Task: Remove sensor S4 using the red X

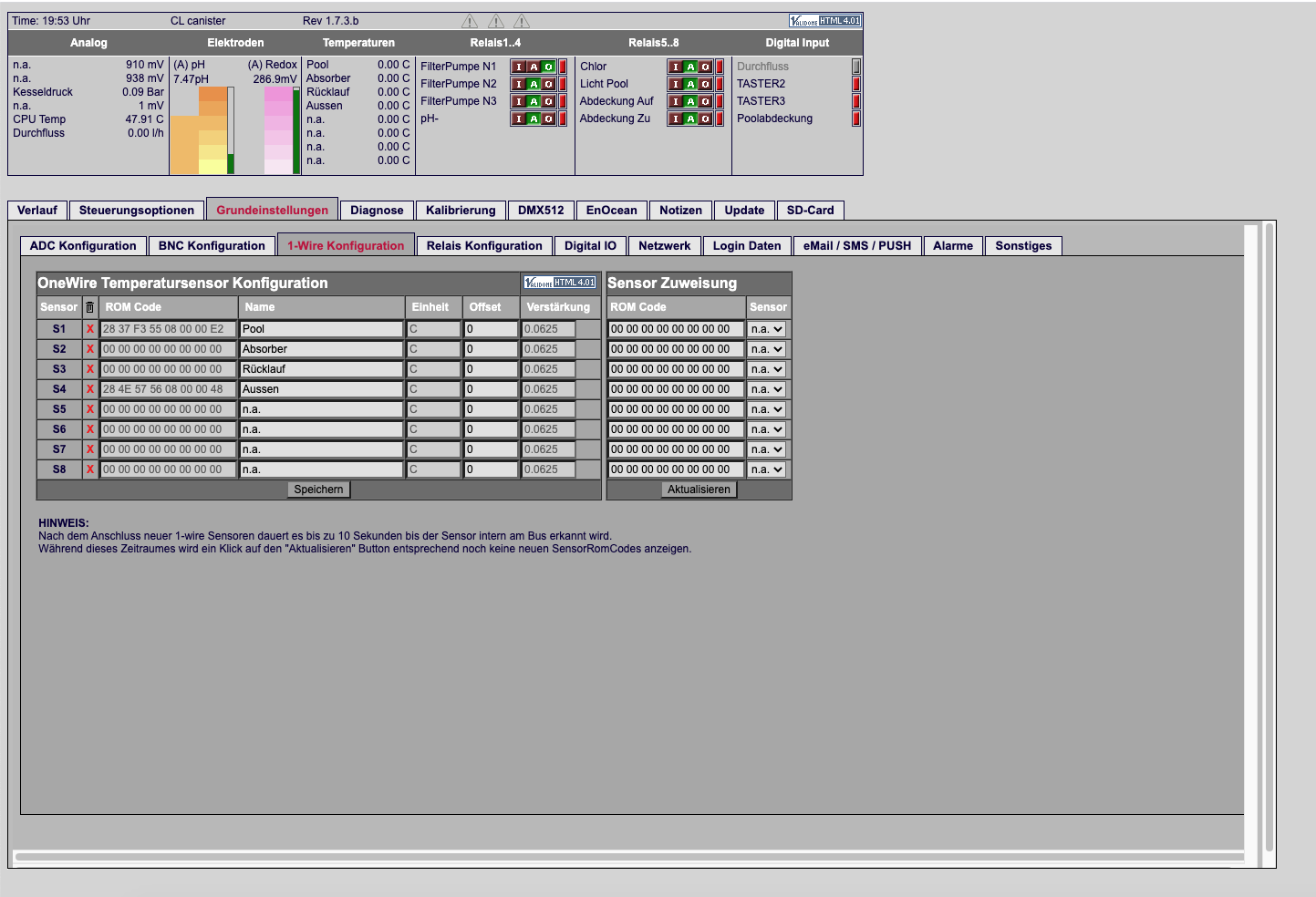Action: click(x=90, y=389)
